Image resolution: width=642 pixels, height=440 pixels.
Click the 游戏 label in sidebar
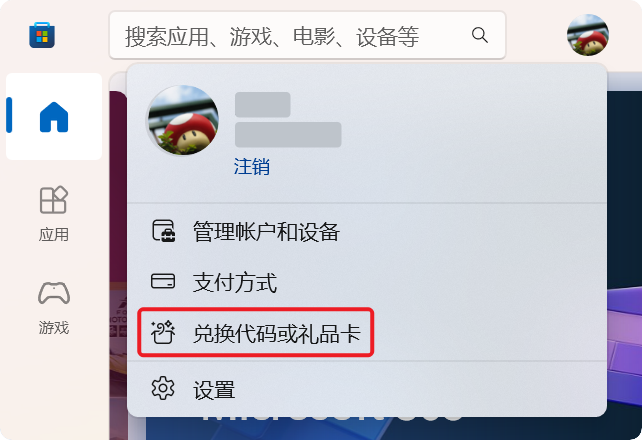pyautogui.click(x=54, y=327)
